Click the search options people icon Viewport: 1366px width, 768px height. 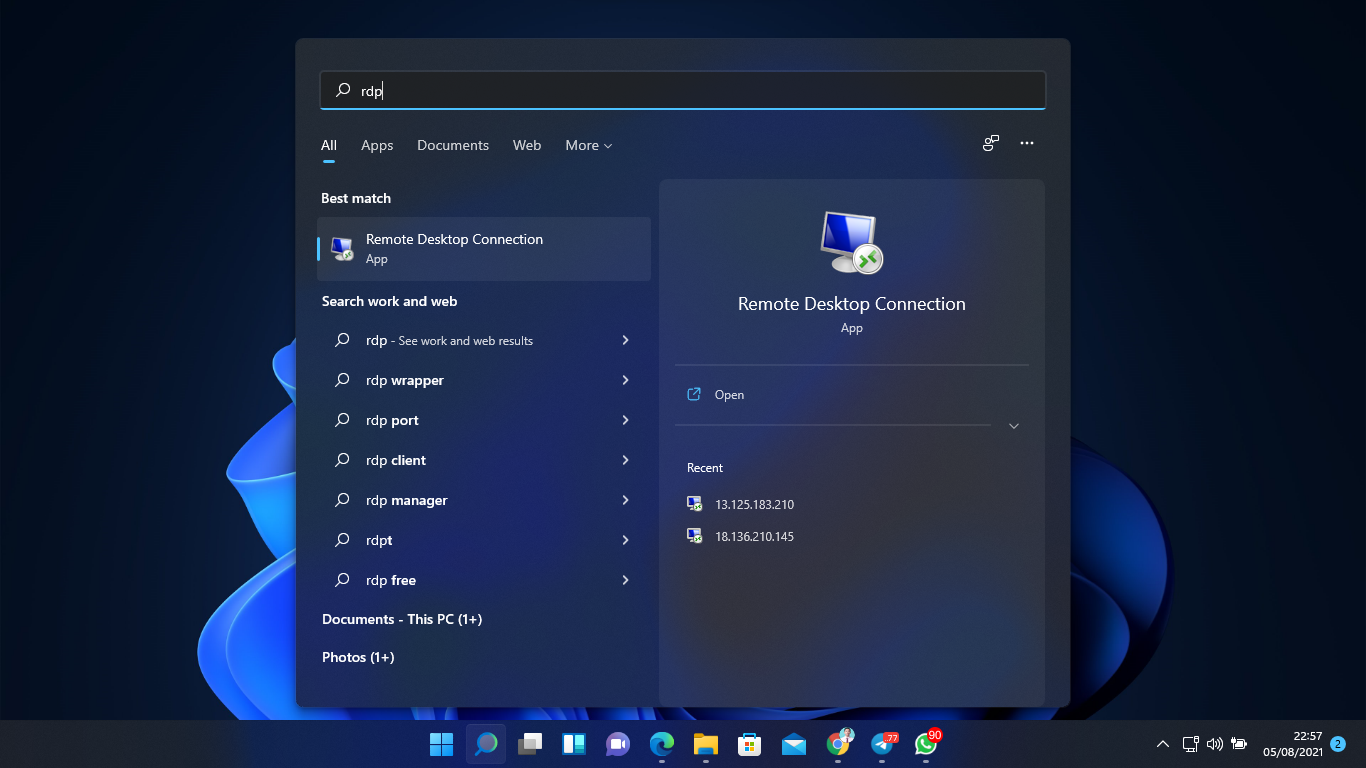click(991, 143)
